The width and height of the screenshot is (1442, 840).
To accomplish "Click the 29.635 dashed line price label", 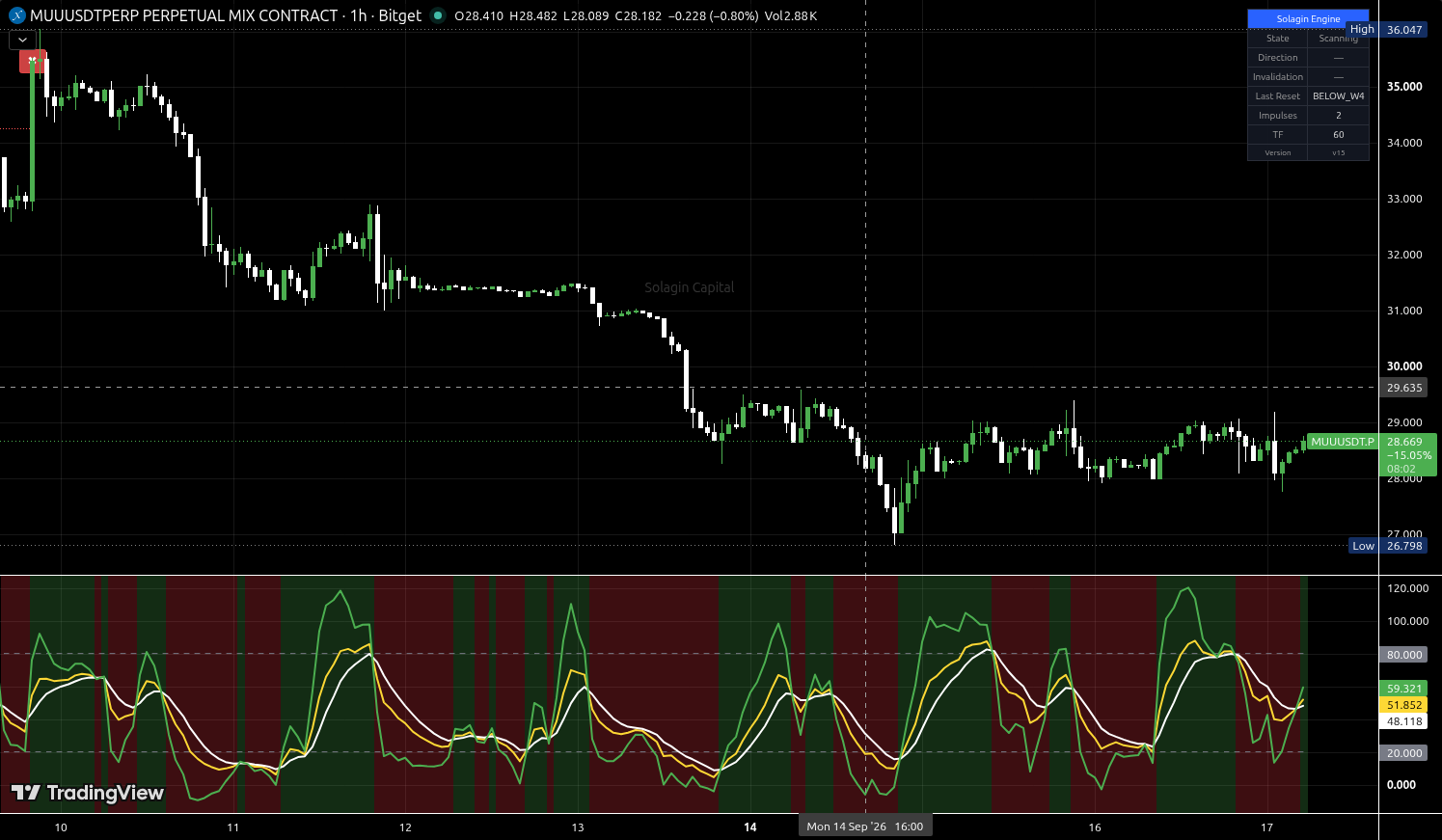I will point(1404,388).
